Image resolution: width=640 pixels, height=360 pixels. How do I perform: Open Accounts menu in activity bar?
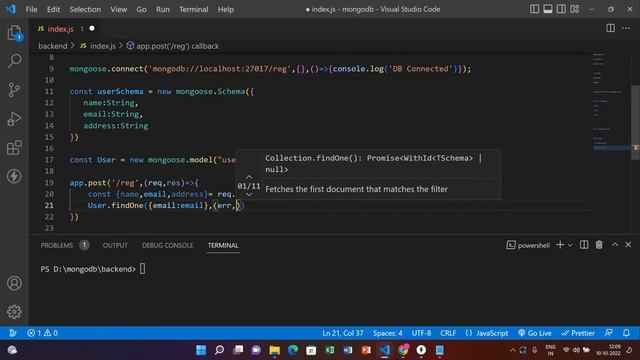click(14, 283)
